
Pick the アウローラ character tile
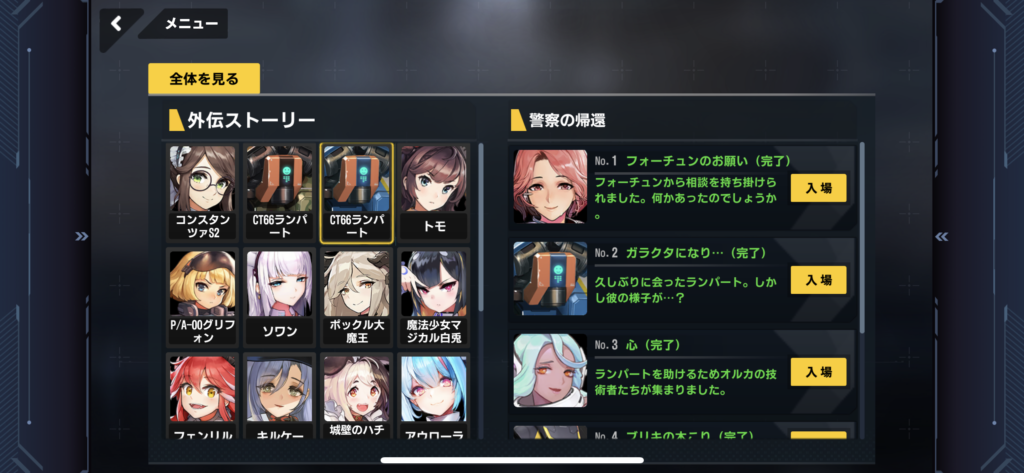click(434, 397)
